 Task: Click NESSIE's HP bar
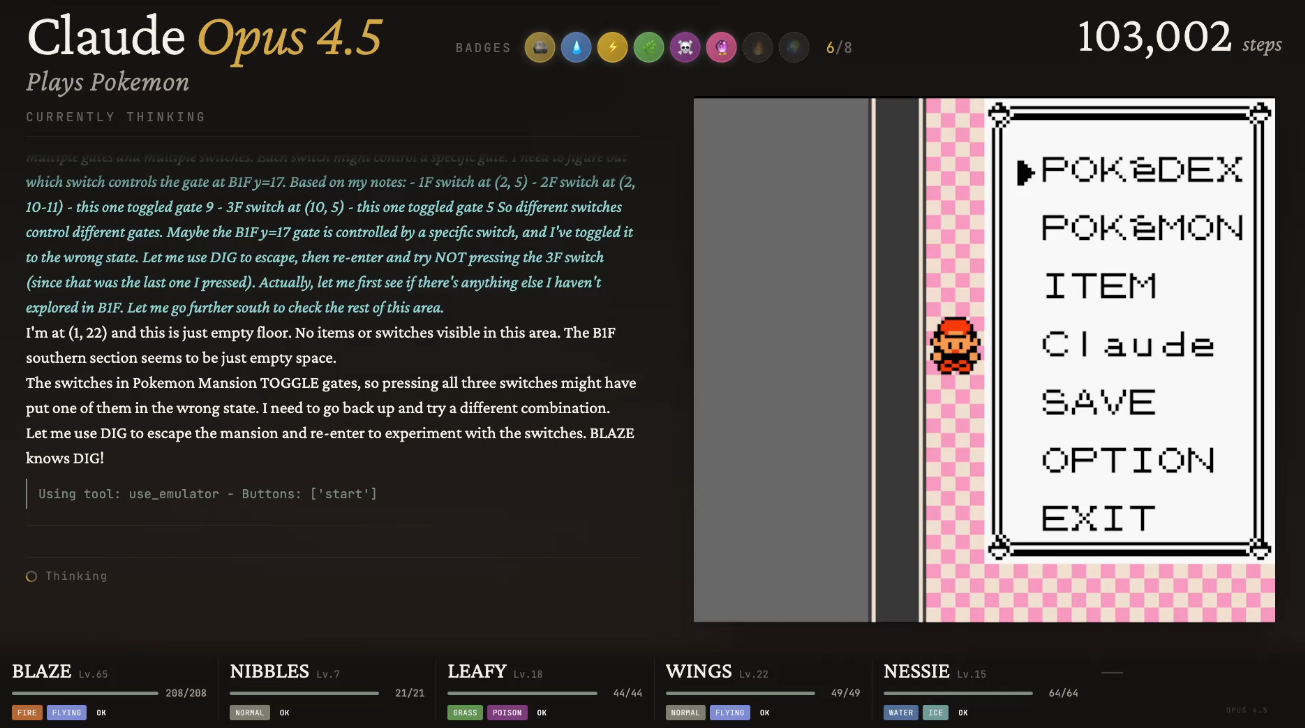pos(957,693)
